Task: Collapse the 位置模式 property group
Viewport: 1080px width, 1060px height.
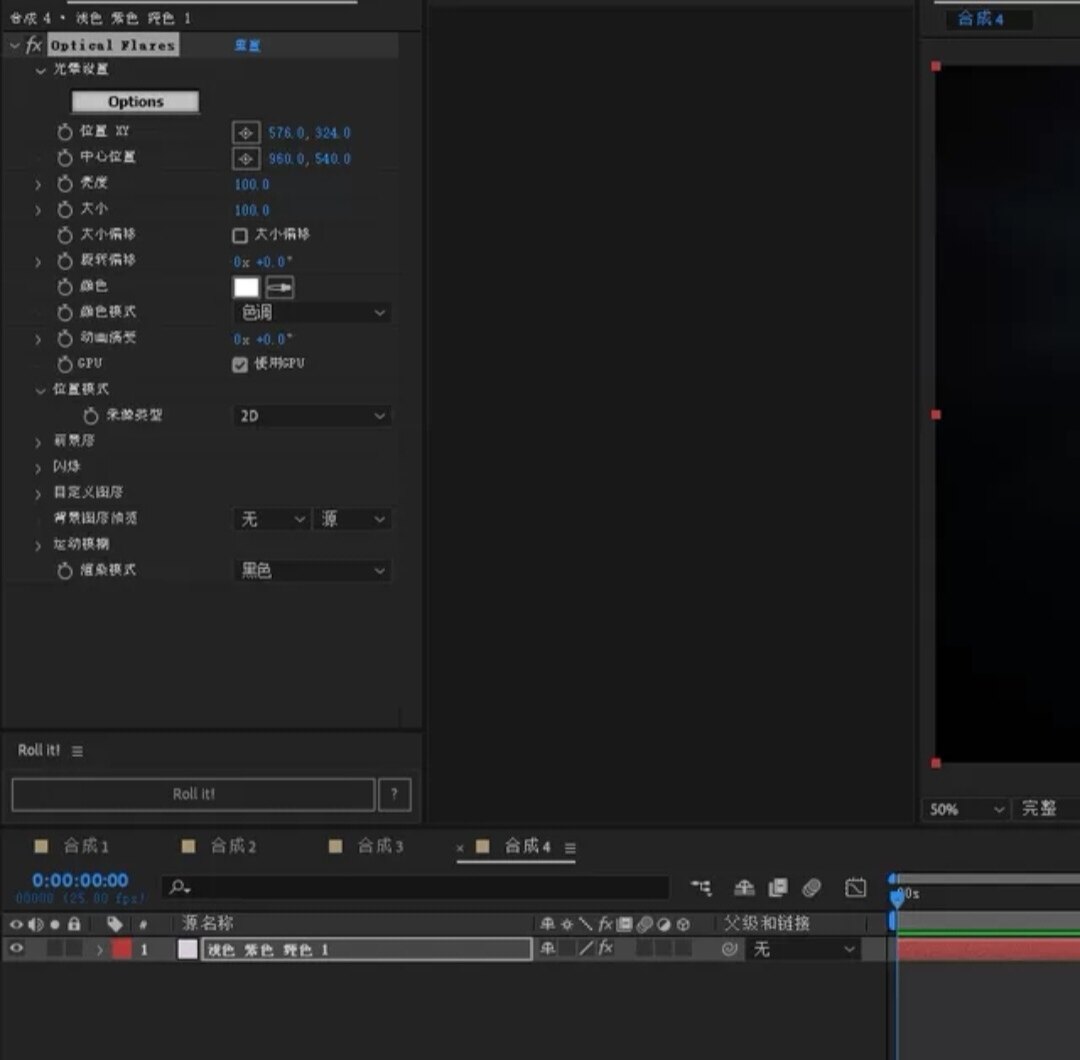Action: (x=40, y=390)
